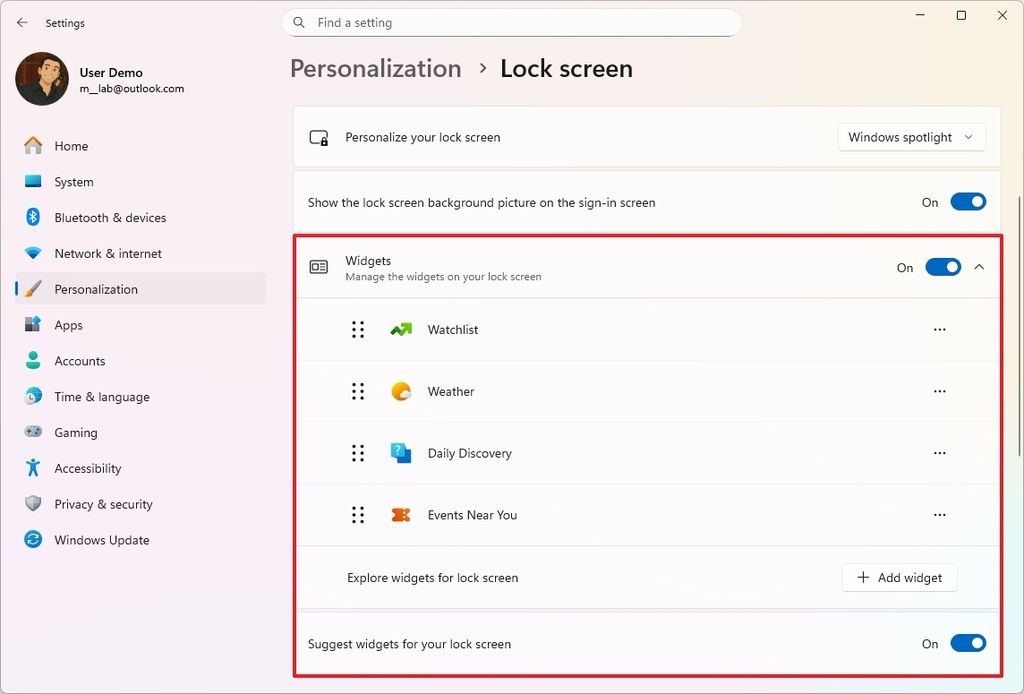1024x694 pixels.
Task: Select the Daily Discovery widget icon
Action: coord(400,453)
